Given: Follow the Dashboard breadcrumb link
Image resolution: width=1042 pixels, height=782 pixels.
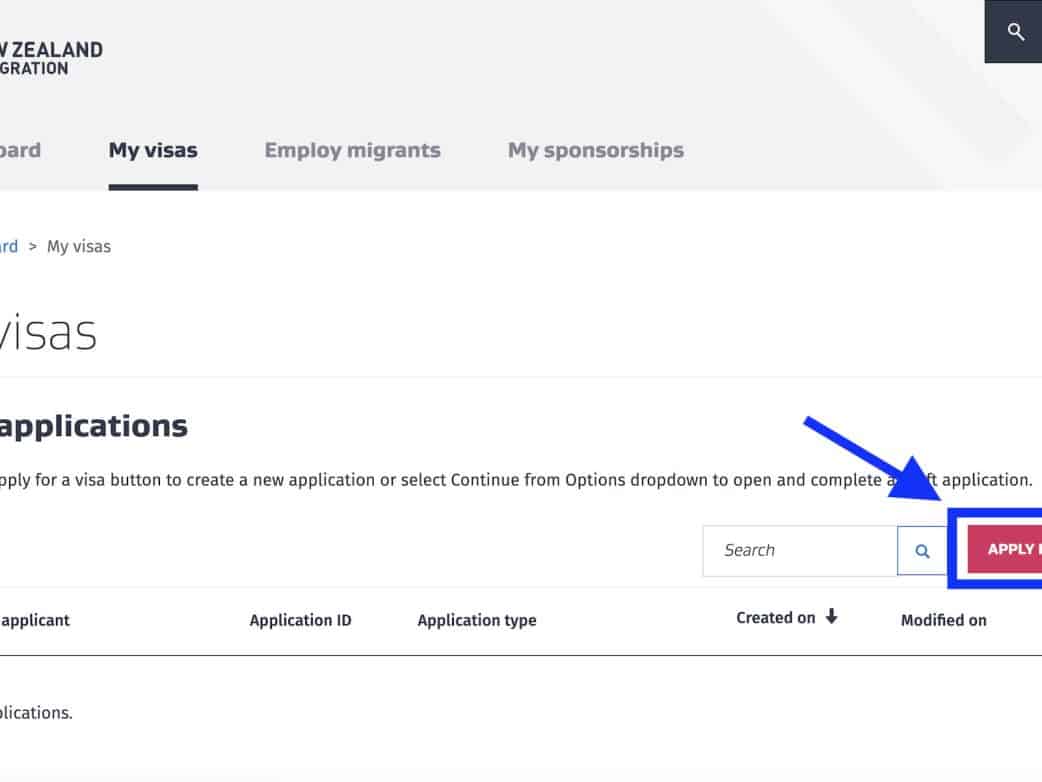Looking at the screenshot, I should pyautogui.click(x=9, y=246).
